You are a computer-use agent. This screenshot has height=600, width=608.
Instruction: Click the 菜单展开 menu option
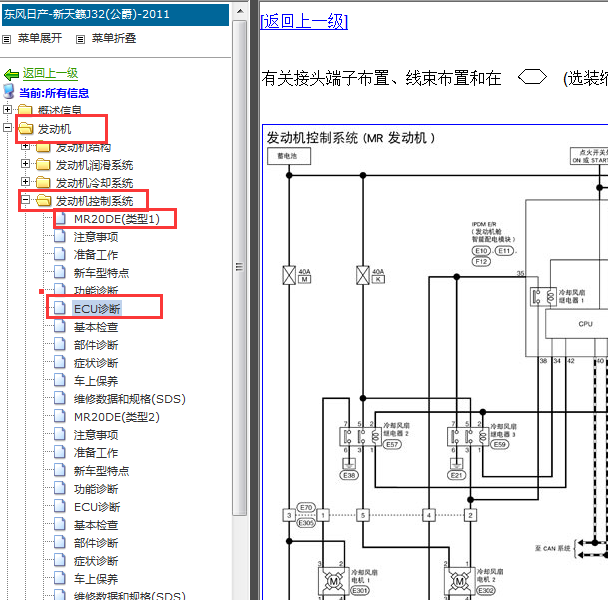[40, 38]
